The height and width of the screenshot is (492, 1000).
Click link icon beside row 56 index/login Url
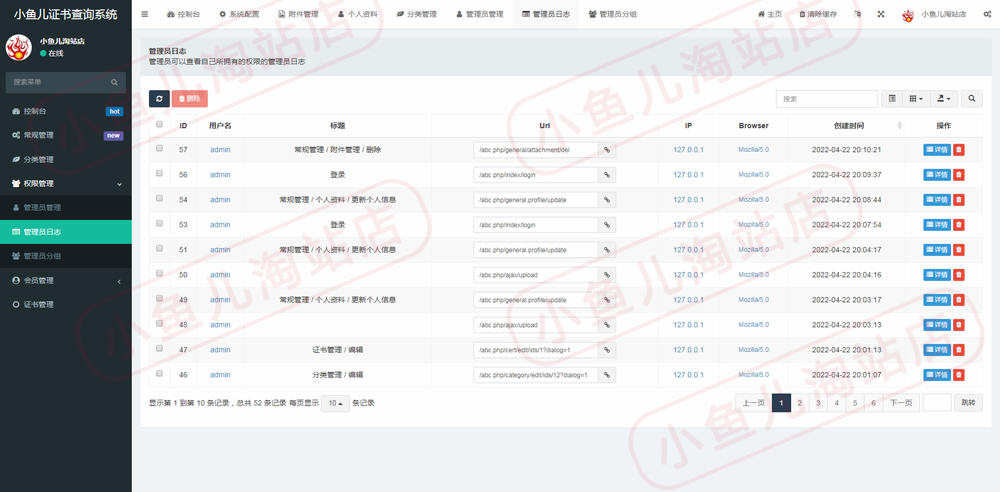(607, 175)
